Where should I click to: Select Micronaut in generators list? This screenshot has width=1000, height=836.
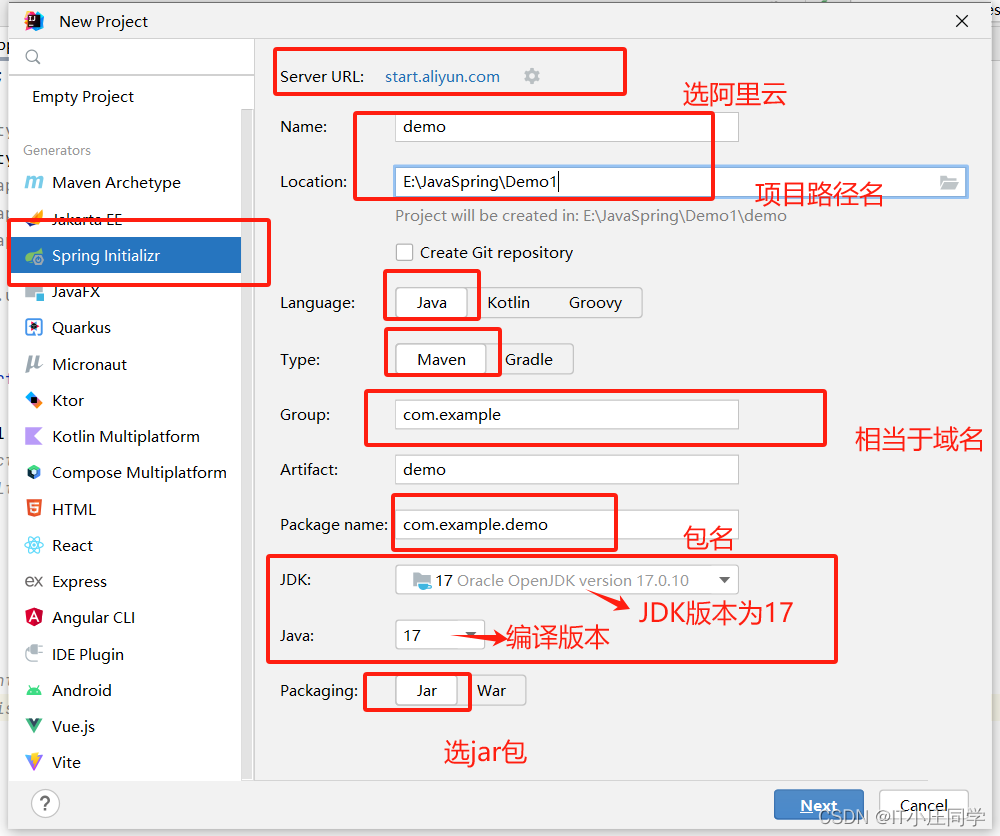click(x=126, y=364)
